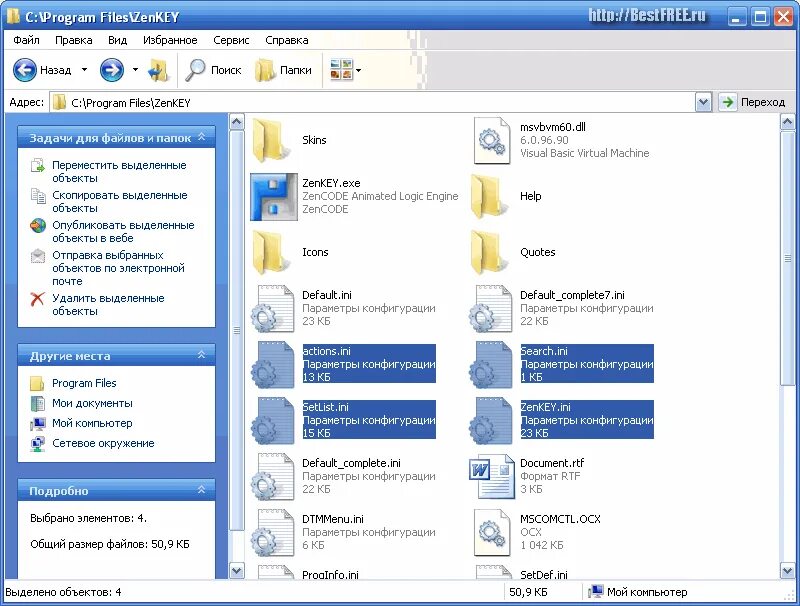This screenshot has height=606, width=800.
Task: Click side pane scrollbar up arrow
Action: click(237, 122)
